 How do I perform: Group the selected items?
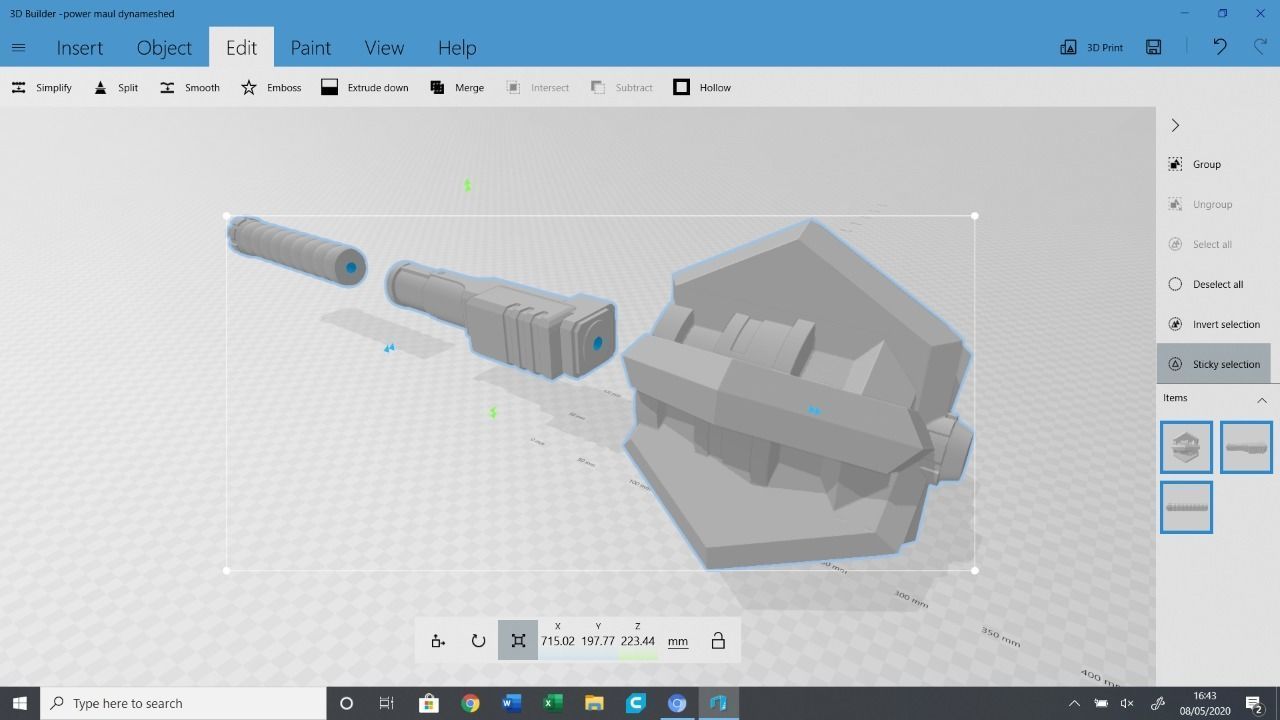[x=1195, y=164]
